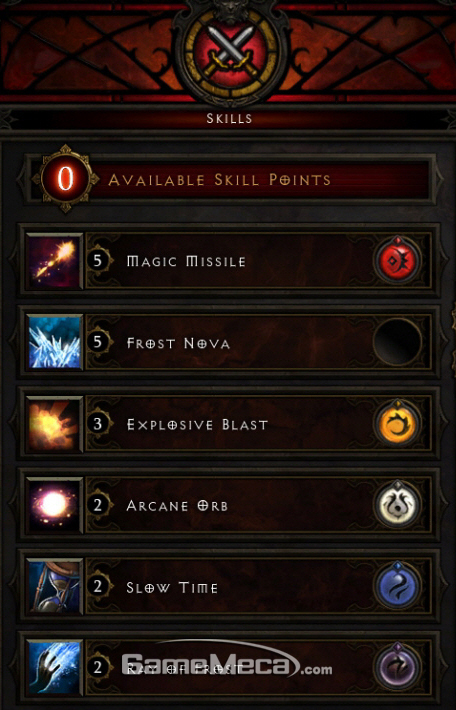Image resolution: width=456 pixels, height=710 pixels.
Task: Select the Available Skill Points banner
Action: pos(231,179)
